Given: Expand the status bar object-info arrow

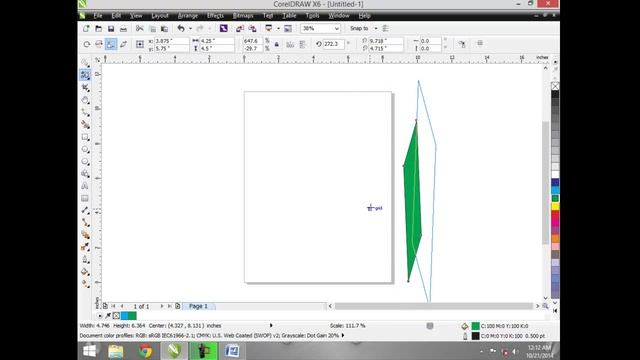Looking at the screenshot, I should 271,326.
